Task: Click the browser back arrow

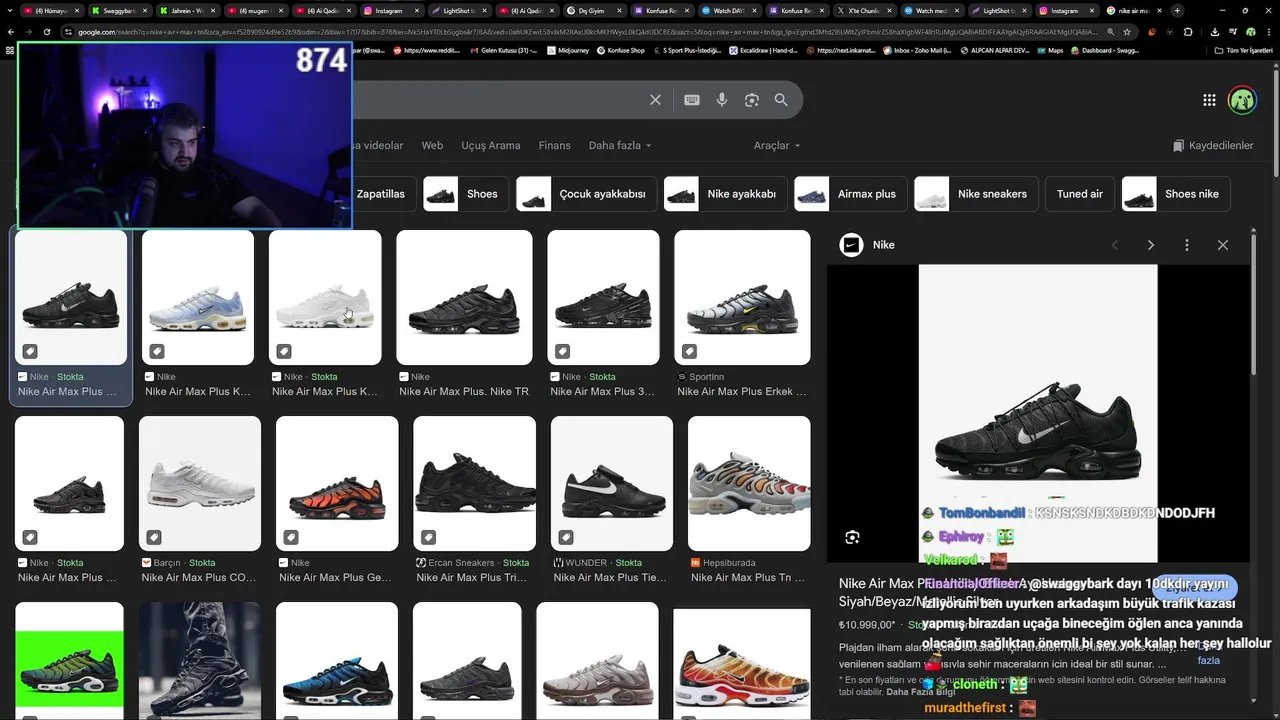Action: coord(10,31)
